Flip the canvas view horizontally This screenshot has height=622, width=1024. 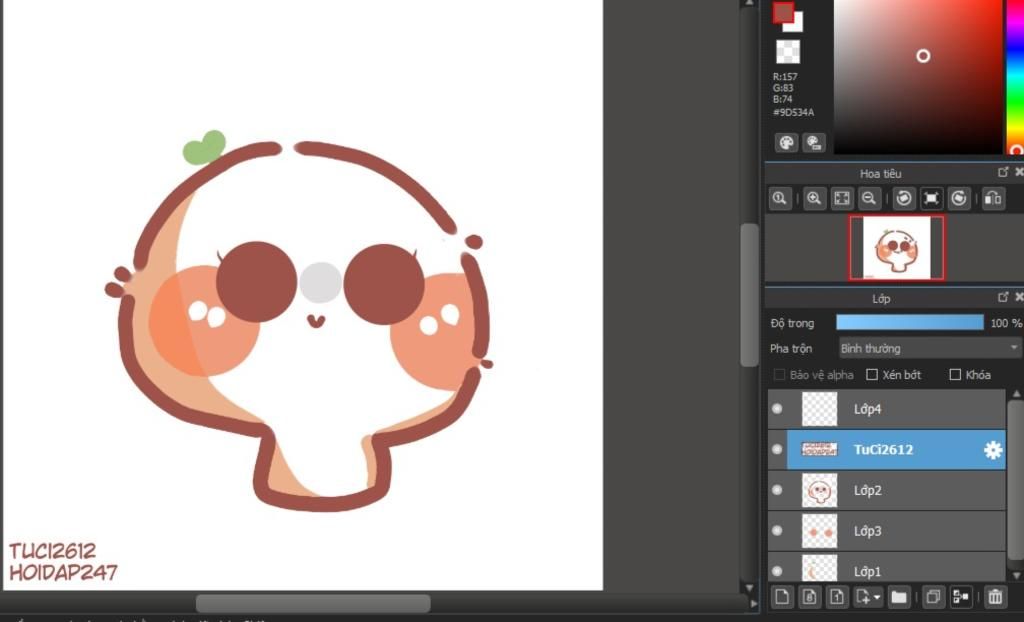tap(993, 198)
